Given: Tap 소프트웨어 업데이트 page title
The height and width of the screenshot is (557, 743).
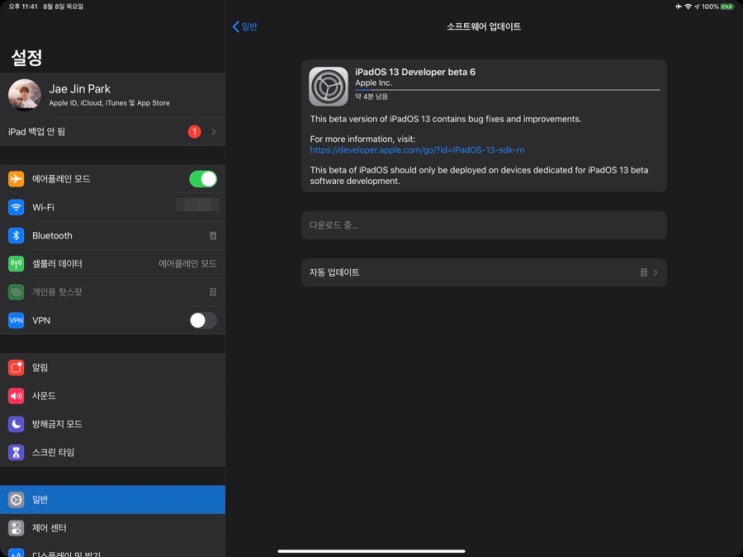Looking at the screenshot, I should click(484, 27).
